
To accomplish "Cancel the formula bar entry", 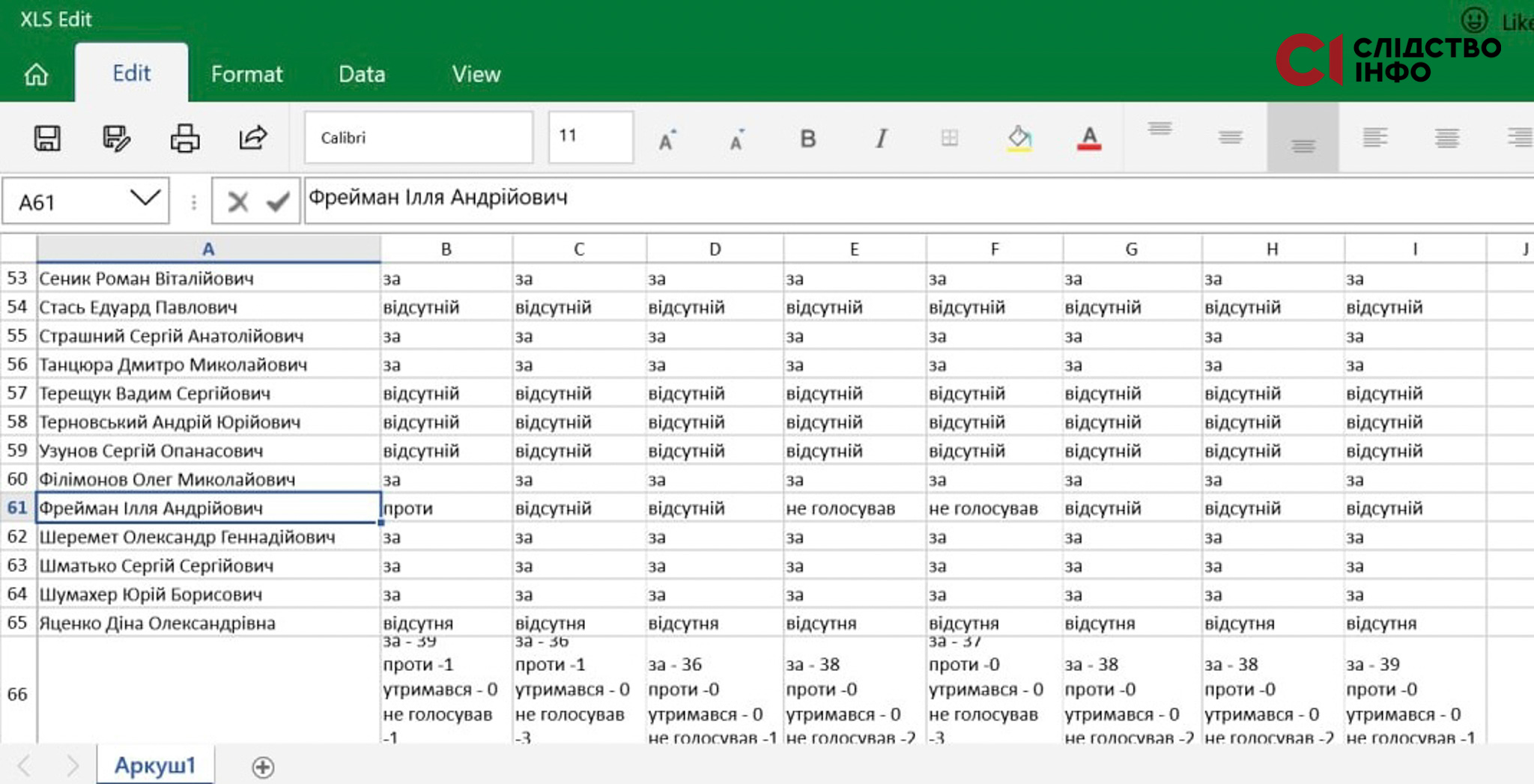I will [238, 201].
